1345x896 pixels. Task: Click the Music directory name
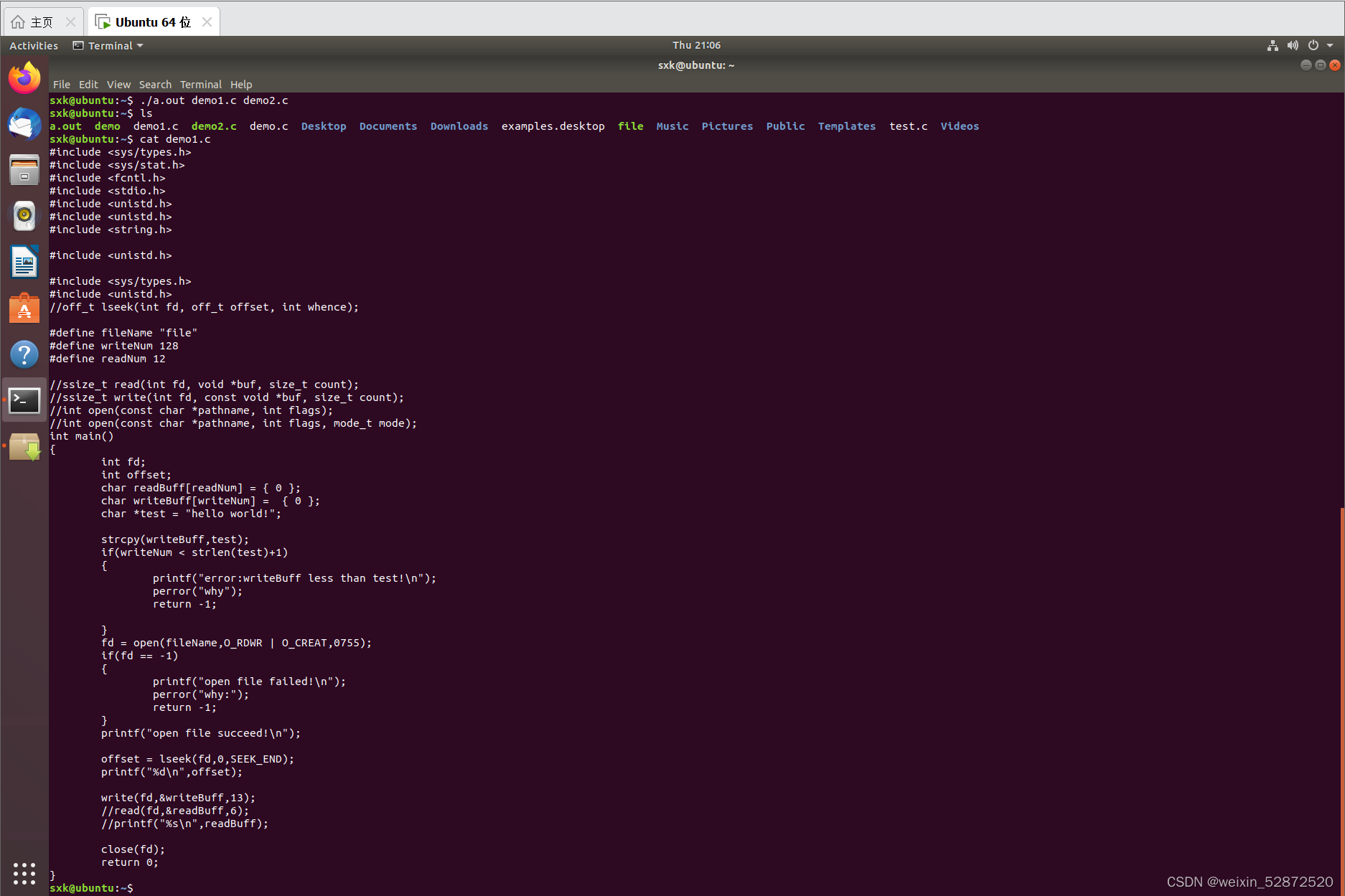(672, 126)
